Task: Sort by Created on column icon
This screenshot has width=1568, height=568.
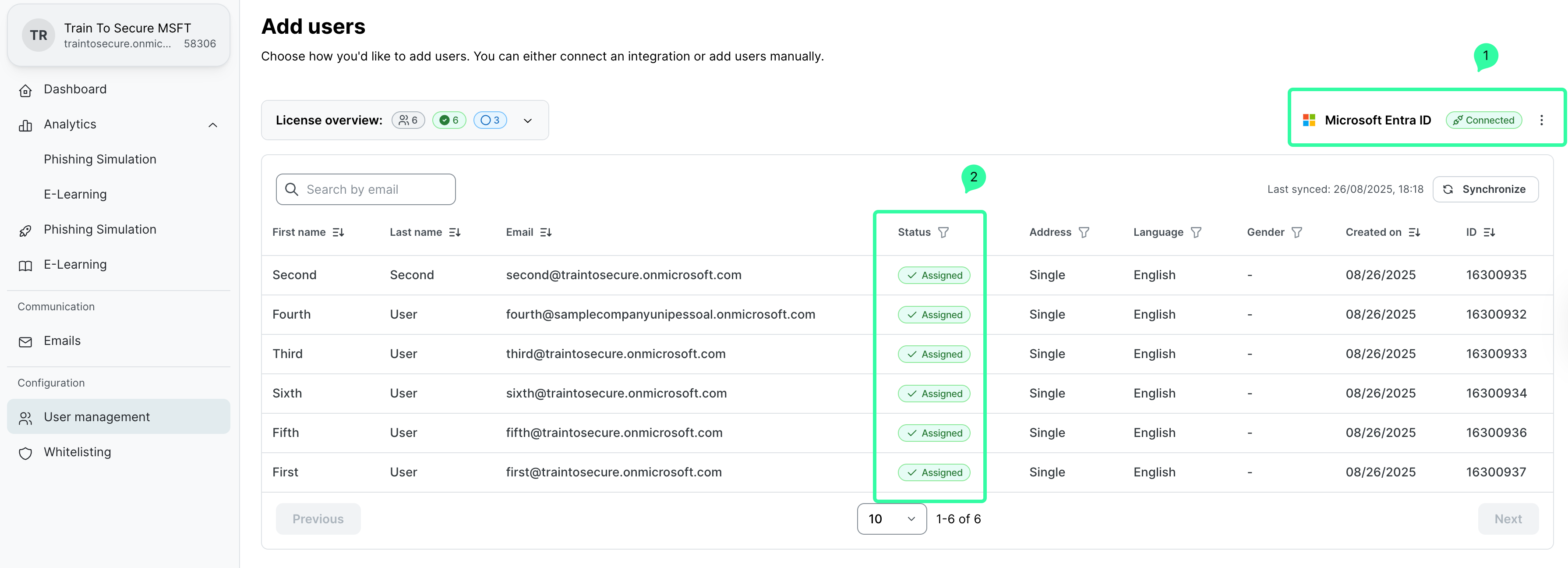Action: 1414,233
